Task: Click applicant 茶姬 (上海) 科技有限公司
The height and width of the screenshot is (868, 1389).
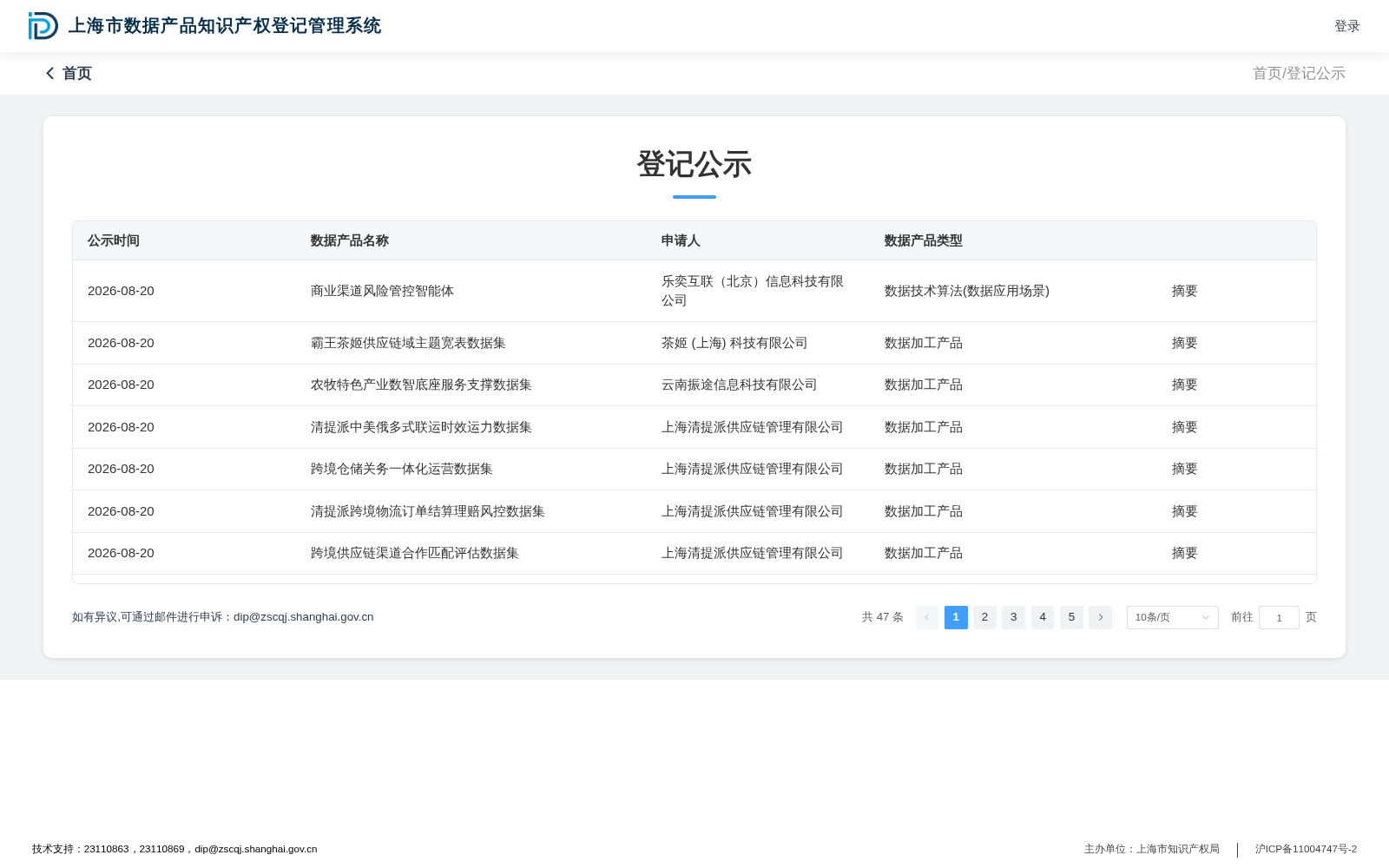Action: point(734,343)
